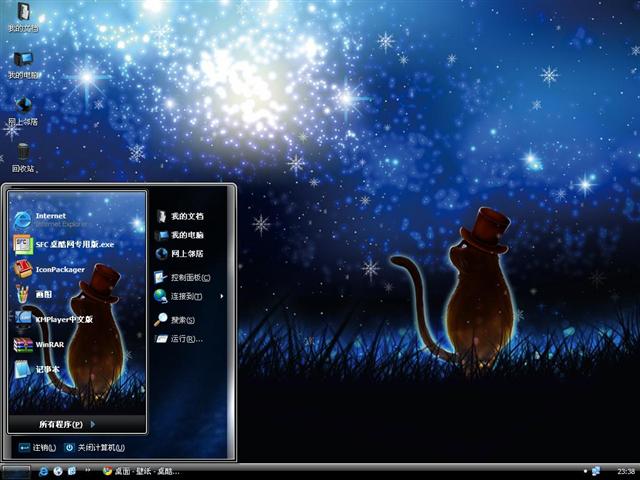Open 画图 paint program in start menu

pos(77,294)
